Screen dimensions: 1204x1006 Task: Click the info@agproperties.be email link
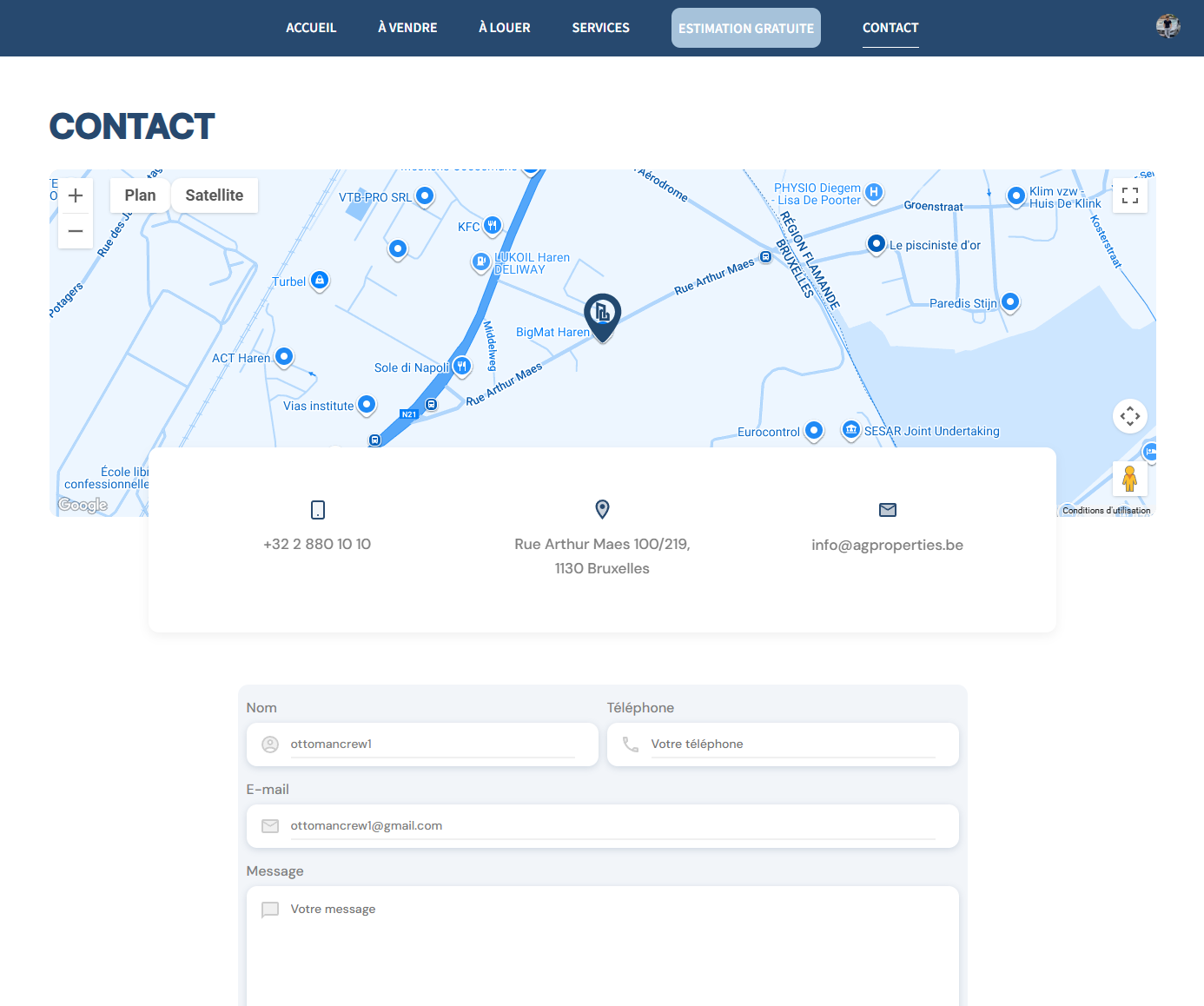click(887, 545)
